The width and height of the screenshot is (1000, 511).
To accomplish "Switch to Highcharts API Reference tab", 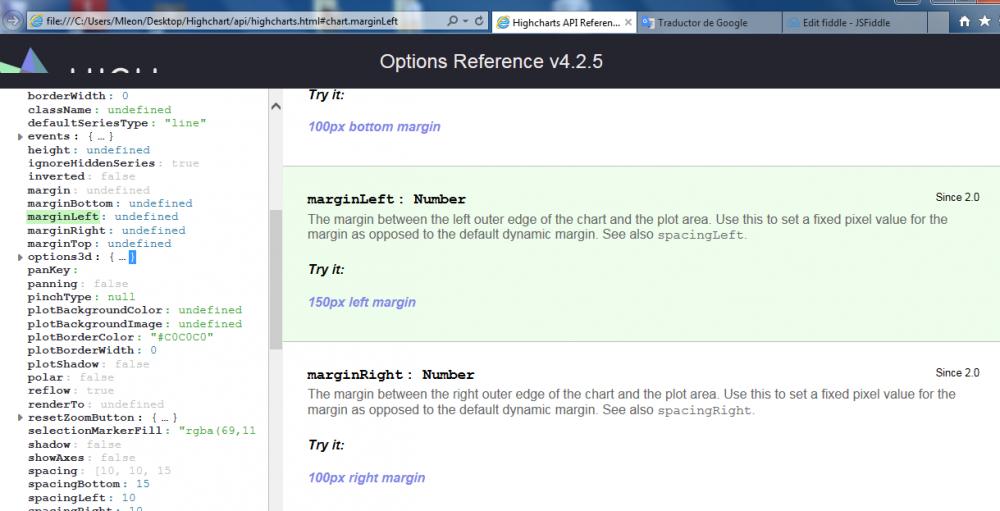I will pyautogui.click(x=564, y=22).
